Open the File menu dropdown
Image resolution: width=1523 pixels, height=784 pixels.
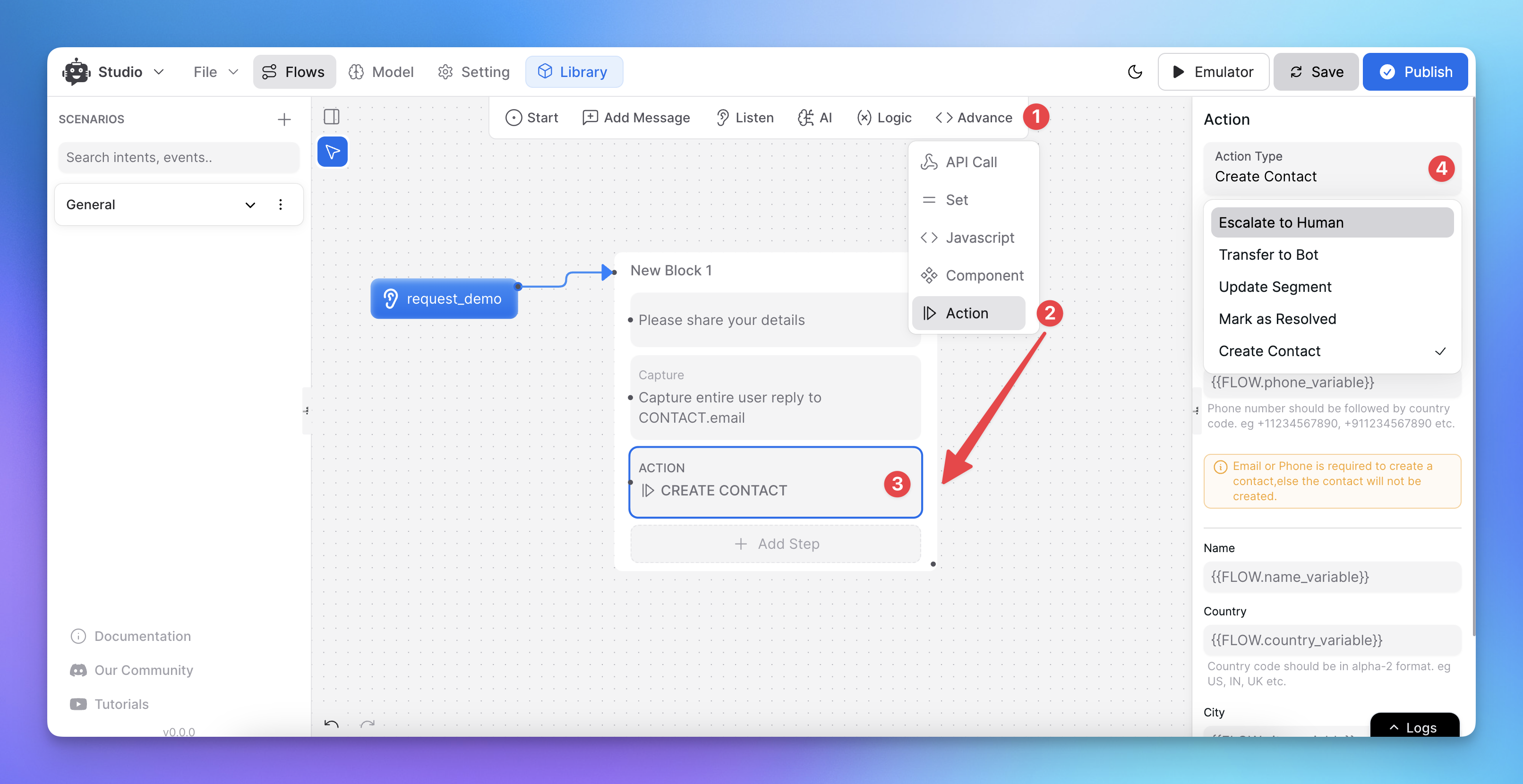click(x=216, y=71)
